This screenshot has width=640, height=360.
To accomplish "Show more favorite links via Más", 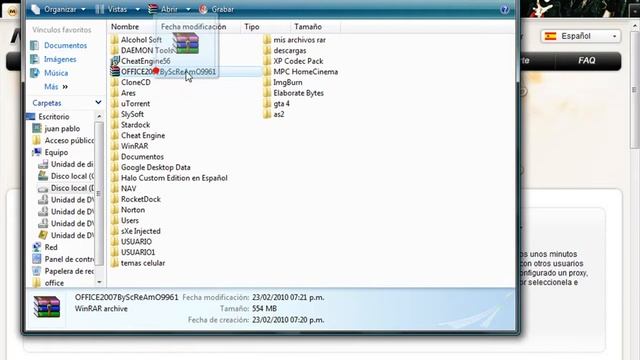I will (x=56, y=87).
